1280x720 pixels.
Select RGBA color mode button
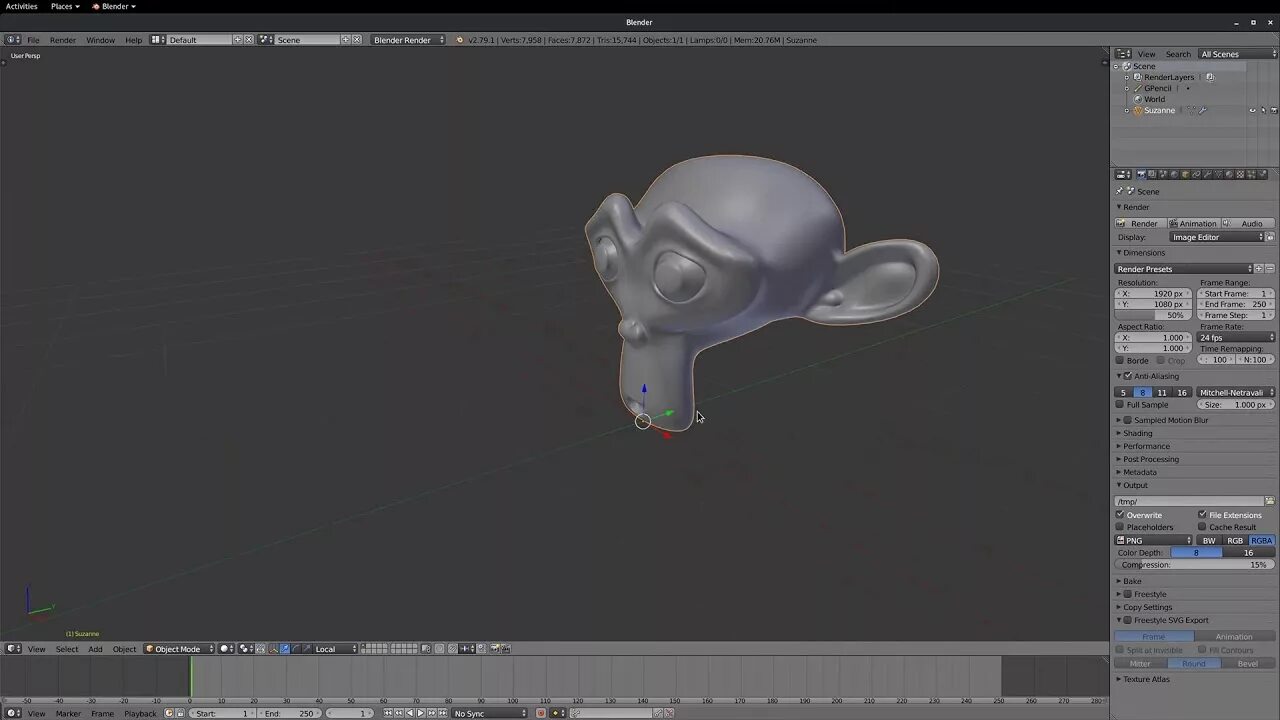point(1262,540)
